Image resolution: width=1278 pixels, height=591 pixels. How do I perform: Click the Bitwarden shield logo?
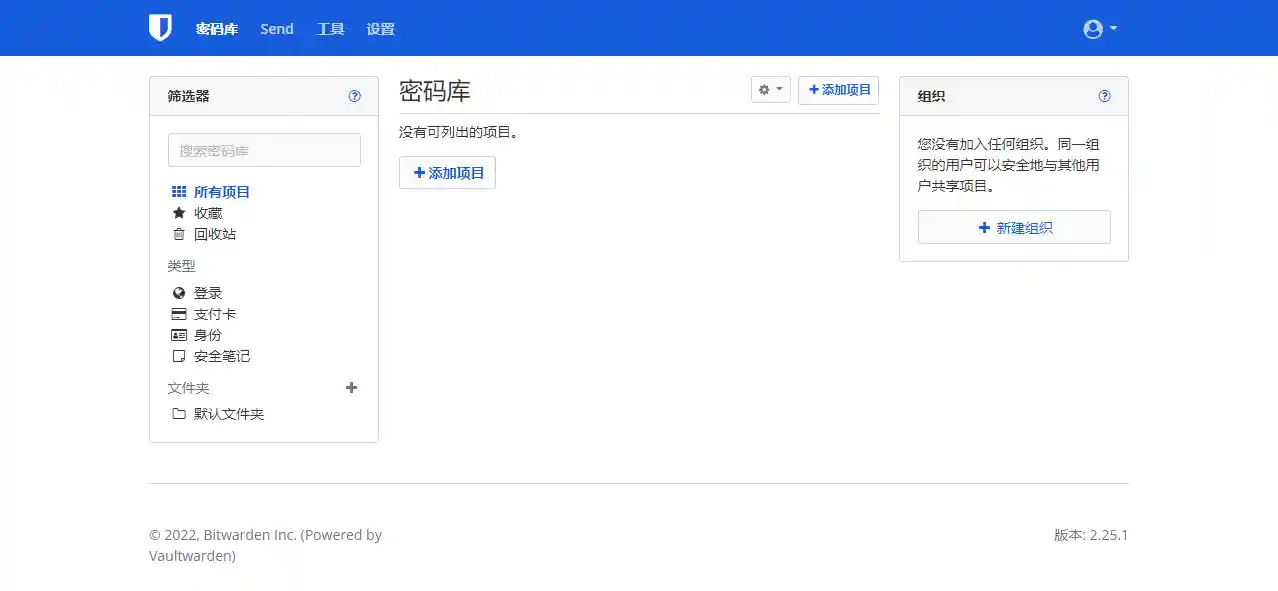click(160, 28)
